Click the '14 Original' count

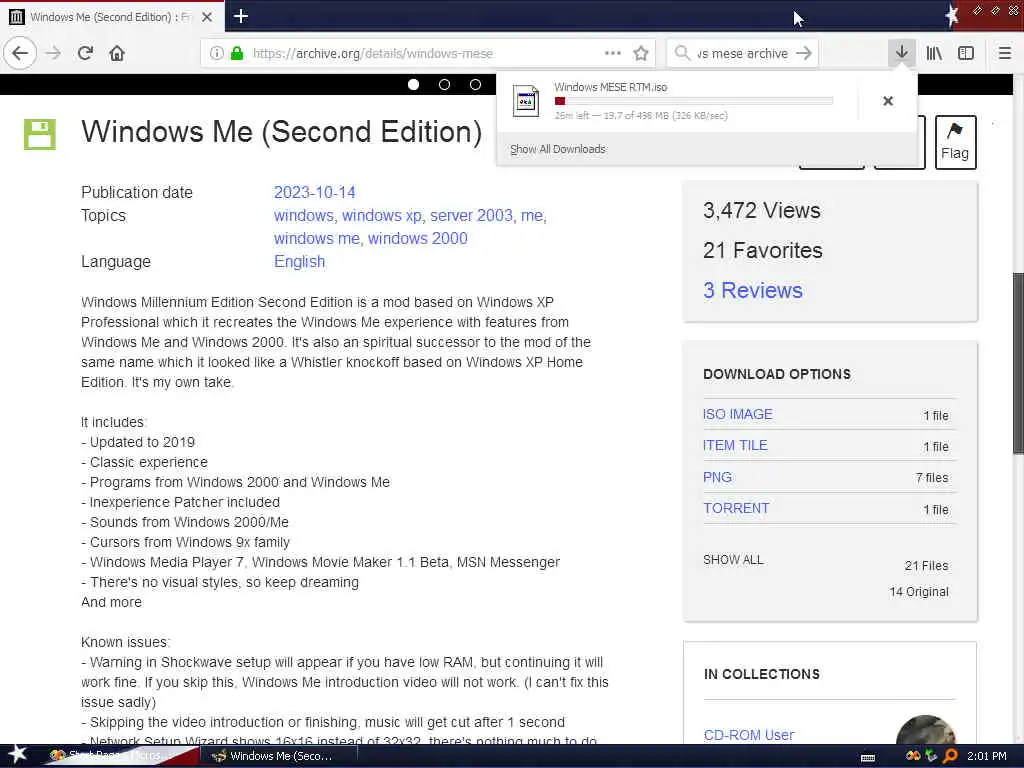[x=919, y=592]
